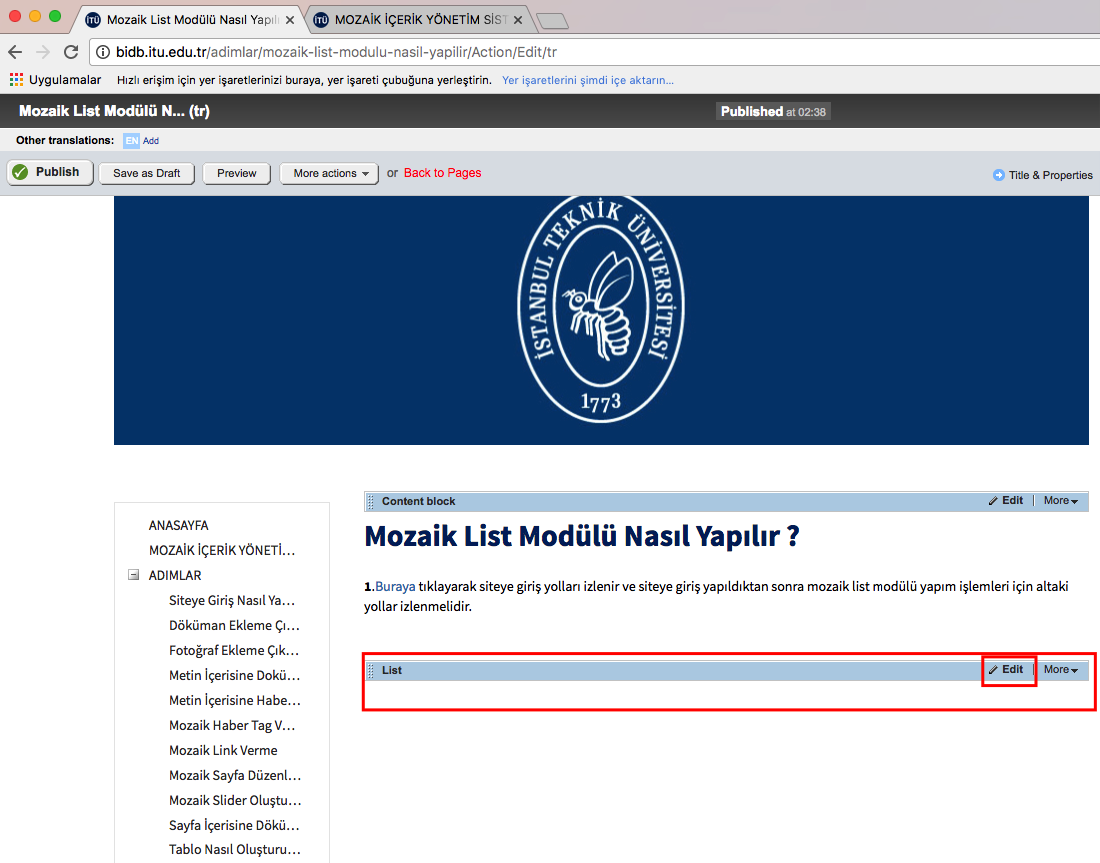Select ANASAYFA in the sidebar
The width and height of the screenshot is (1100, 863).
click(178, 526)
